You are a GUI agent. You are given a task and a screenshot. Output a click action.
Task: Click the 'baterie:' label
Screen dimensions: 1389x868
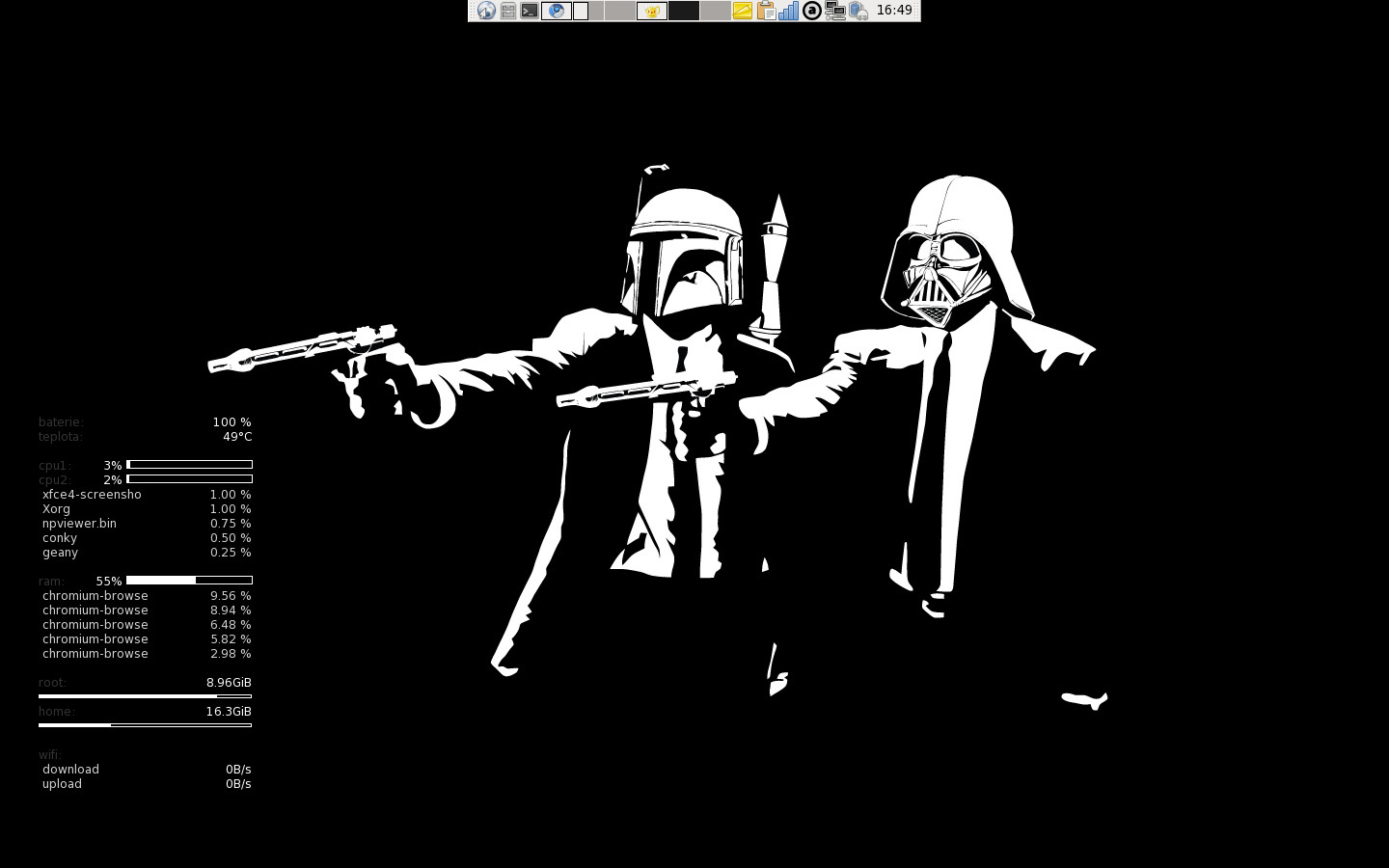62,422
